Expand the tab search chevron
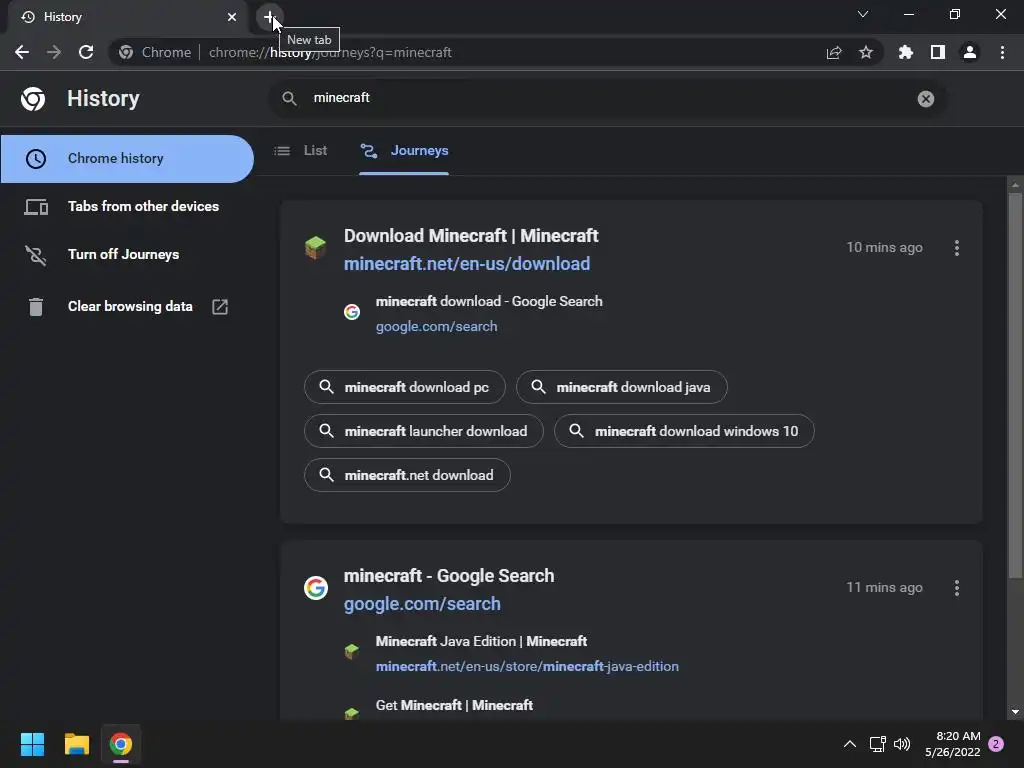The height and width of the screenshot is (768, 1024). coord(863,14)
